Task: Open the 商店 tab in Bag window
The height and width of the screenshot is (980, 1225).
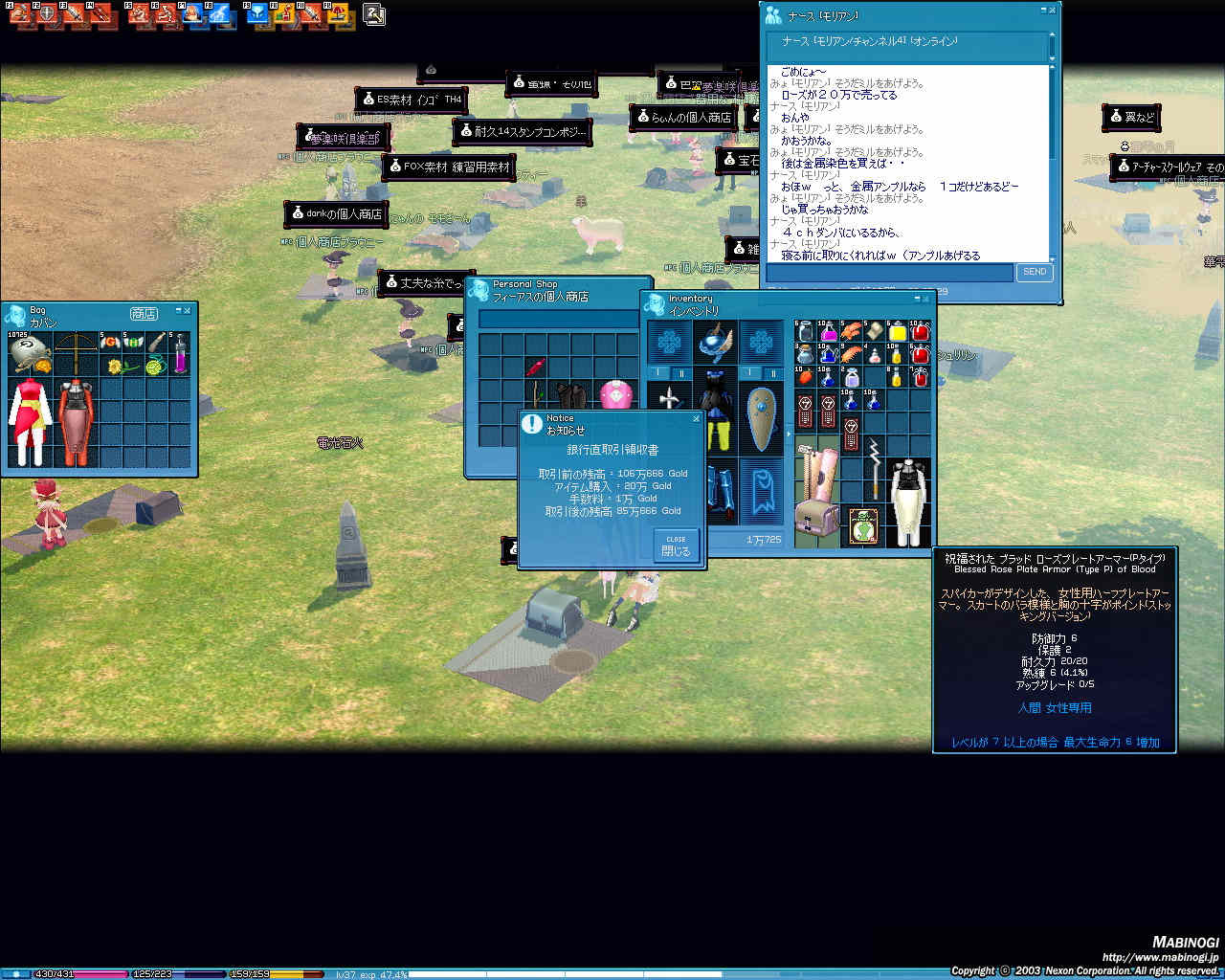Action: click(144, 313)
